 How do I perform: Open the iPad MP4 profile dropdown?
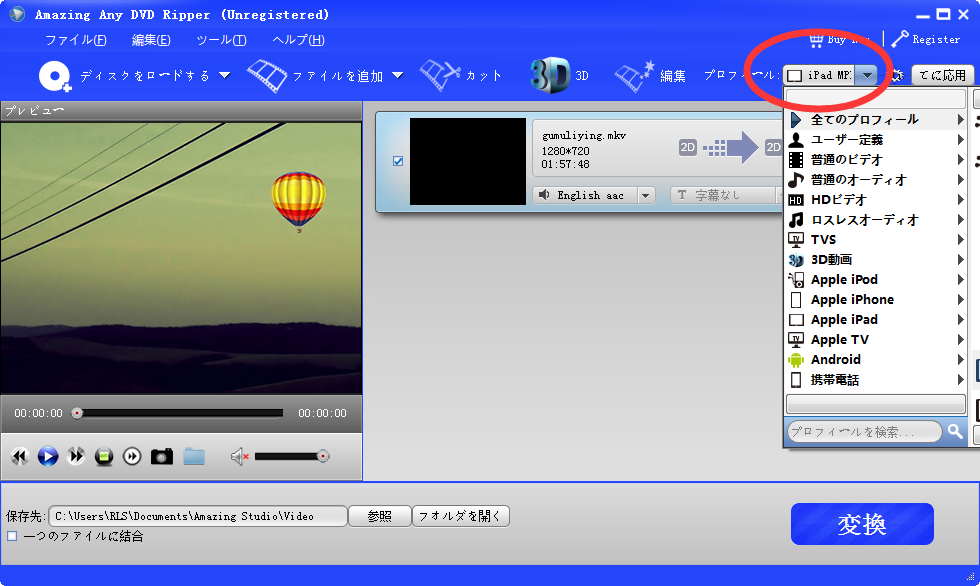pos(867,76)
